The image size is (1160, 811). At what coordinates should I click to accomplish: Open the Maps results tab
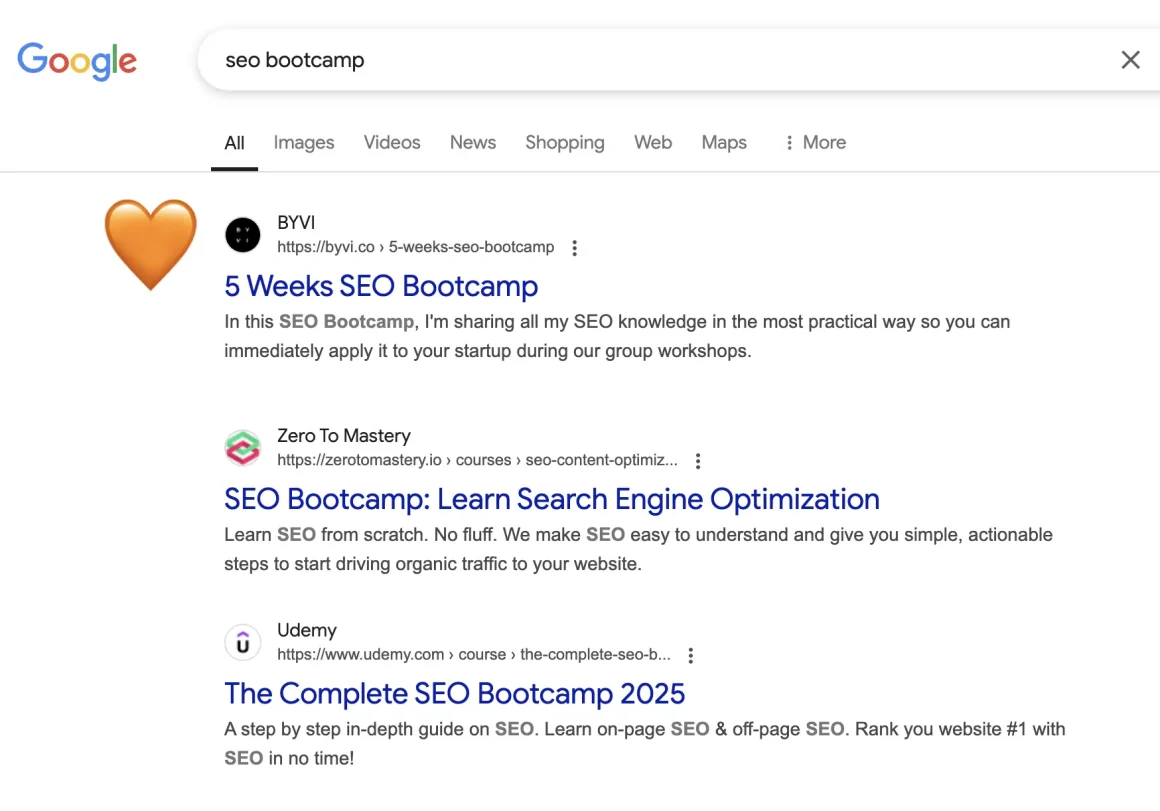click(x=723, y=142)
